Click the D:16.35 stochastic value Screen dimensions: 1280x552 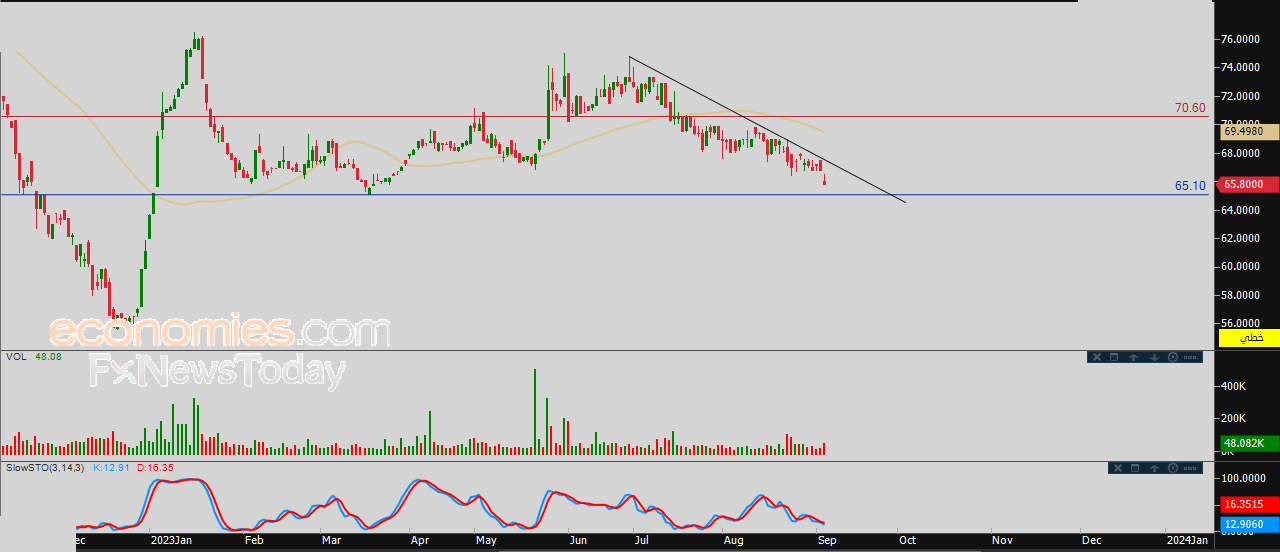tap(155, 467)
